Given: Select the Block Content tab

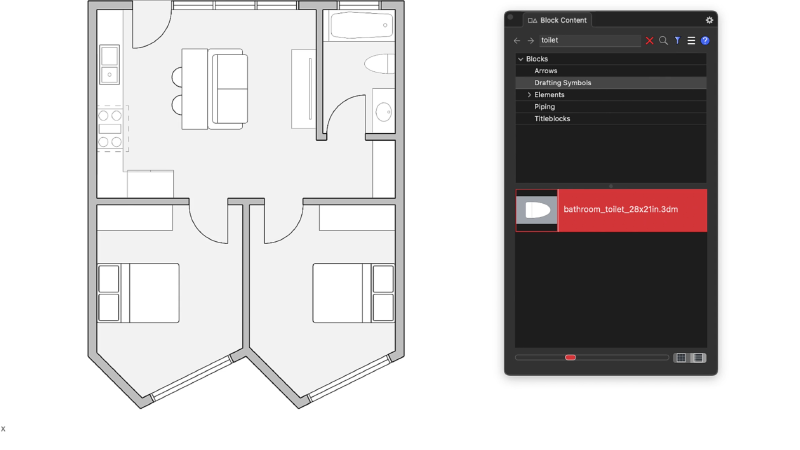Looking at the screenshot, I should [x=558, y=20].
